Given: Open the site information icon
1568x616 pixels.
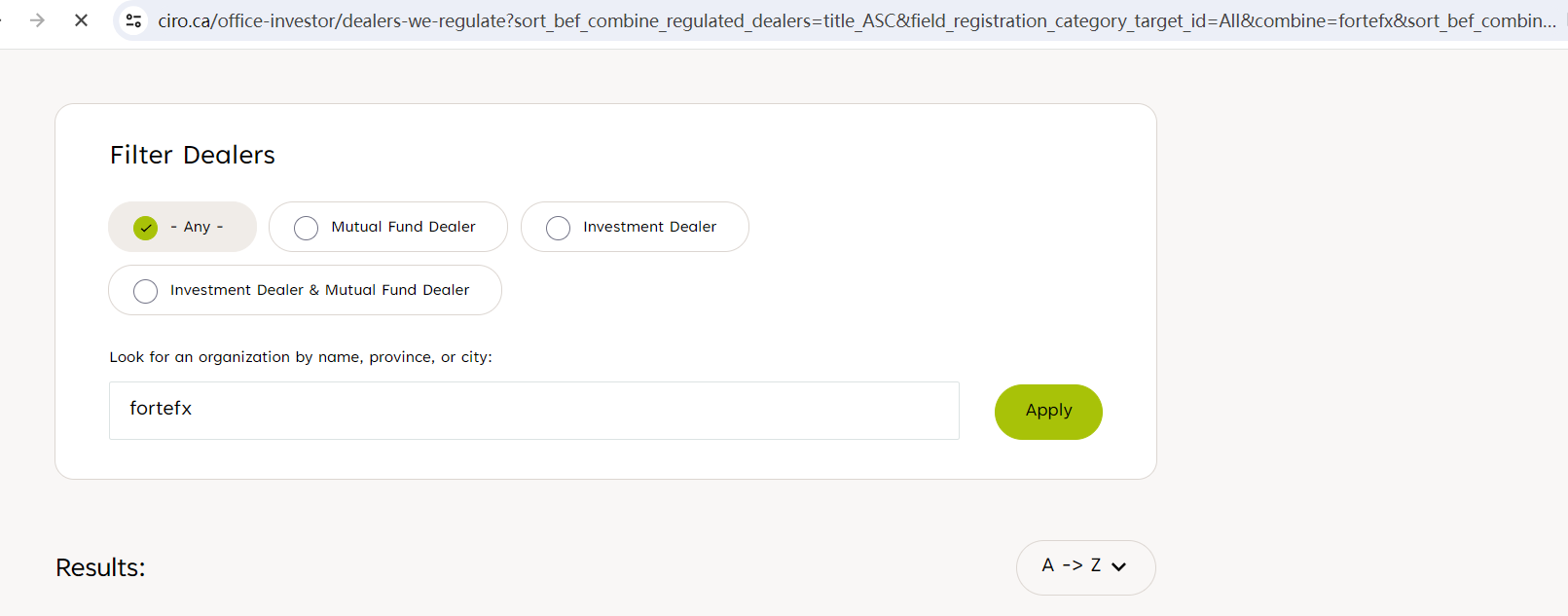Looking at the screenshot, I should (x=134, y=20).
